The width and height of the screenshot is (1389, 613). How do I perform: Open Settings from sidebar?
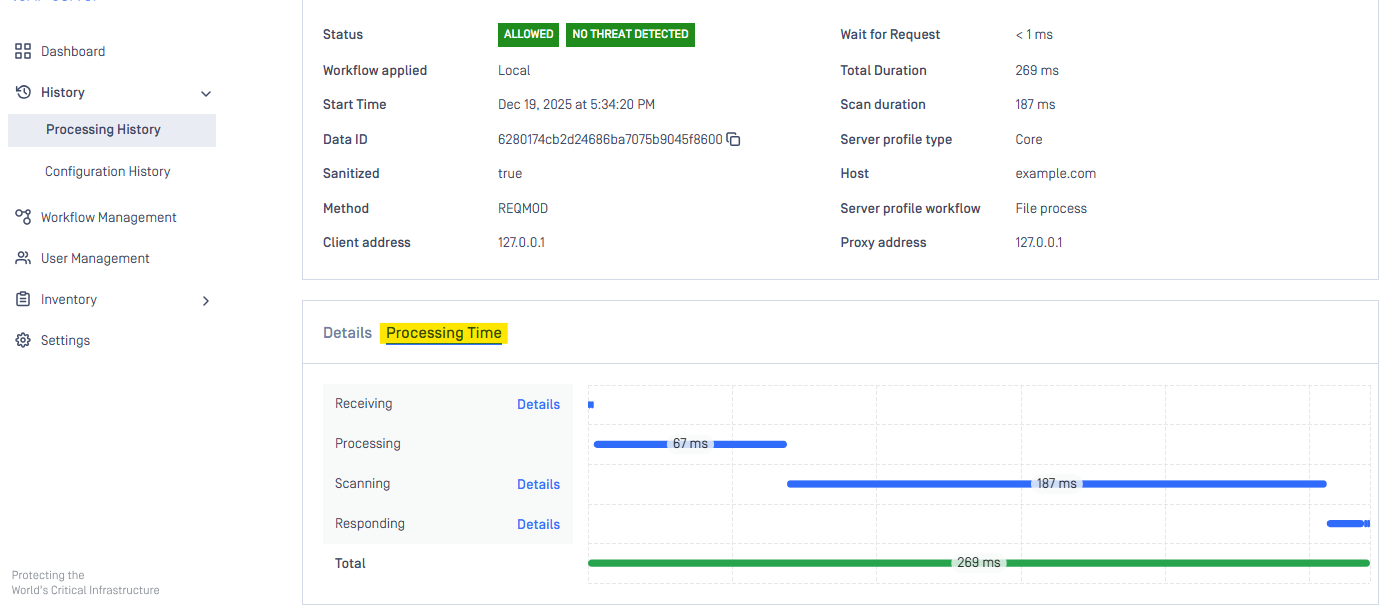65,340
